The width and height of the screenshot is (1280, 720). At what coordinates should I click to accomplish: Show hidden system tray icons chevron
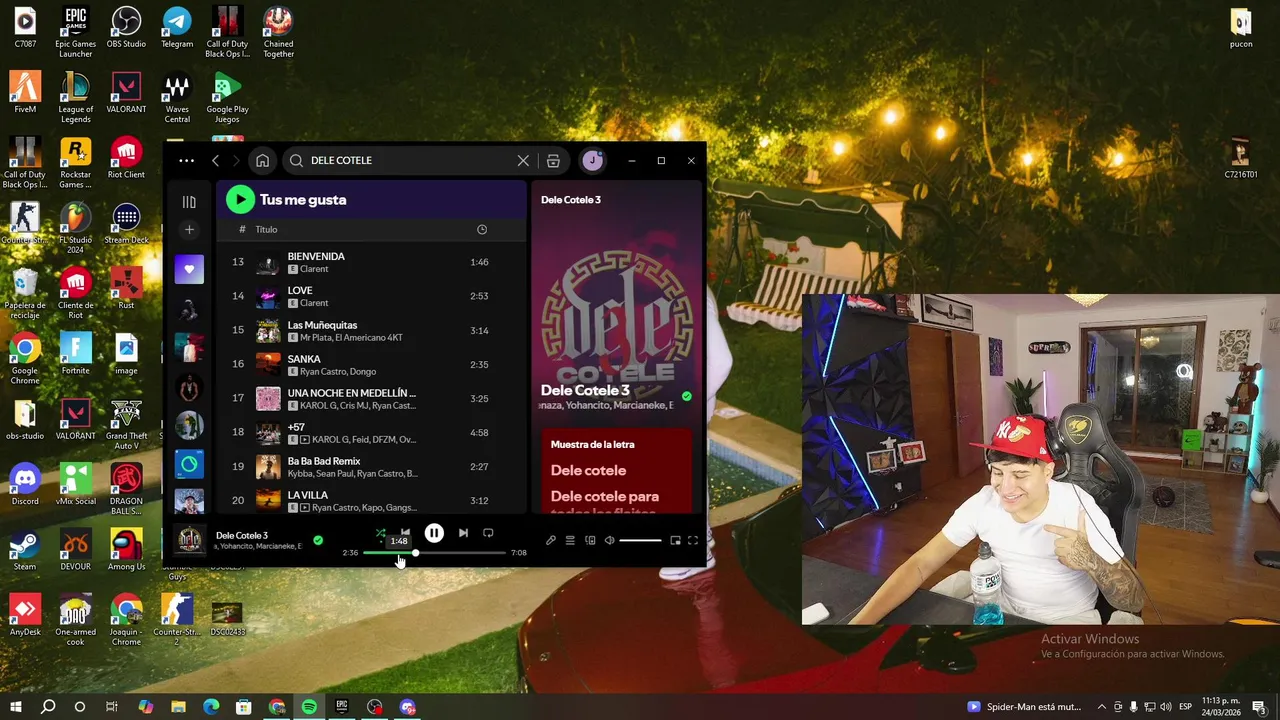click(1102, 707)
